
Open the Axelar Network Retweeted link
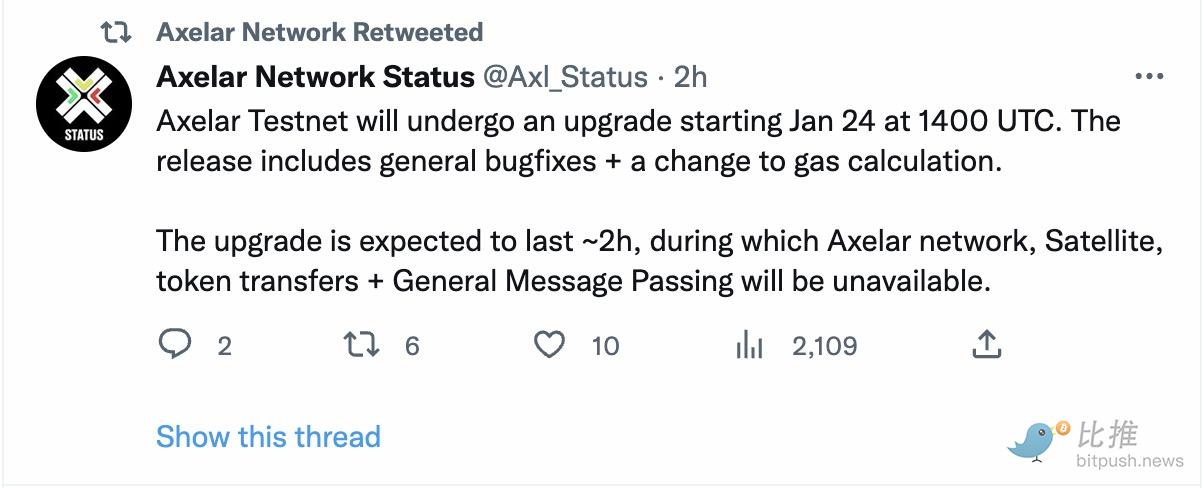click(x=319, y=32)
